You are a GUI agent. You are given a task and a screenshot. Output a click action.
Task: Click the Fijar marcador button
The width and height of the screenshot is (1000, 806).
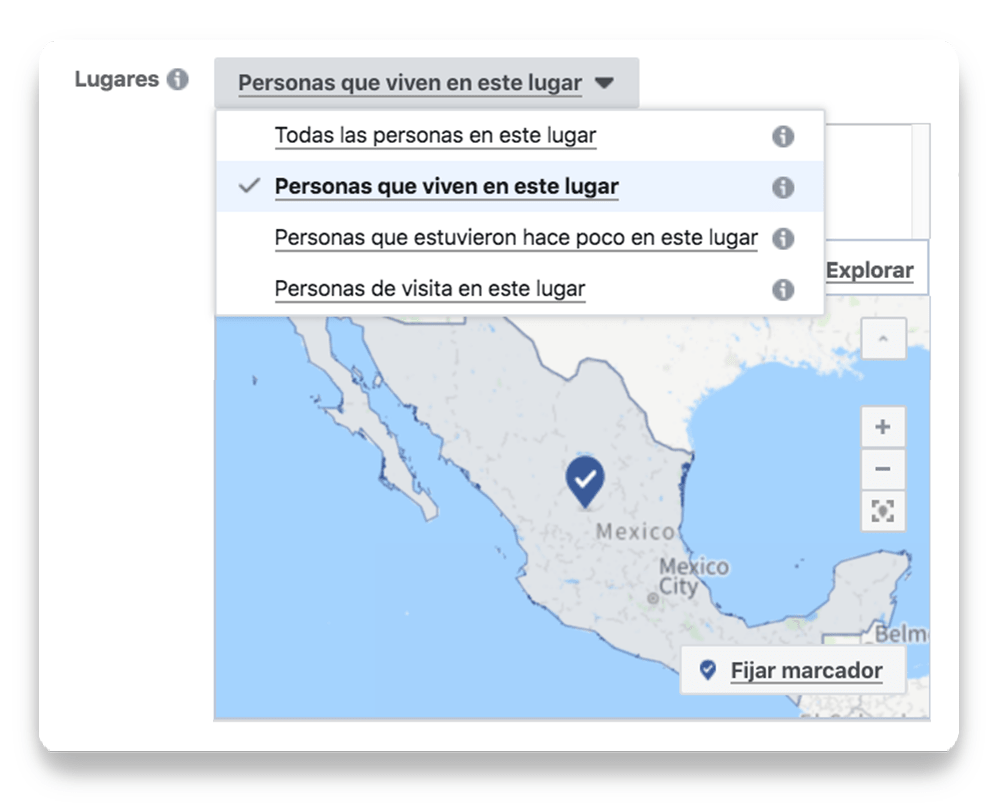coord(793,670)
